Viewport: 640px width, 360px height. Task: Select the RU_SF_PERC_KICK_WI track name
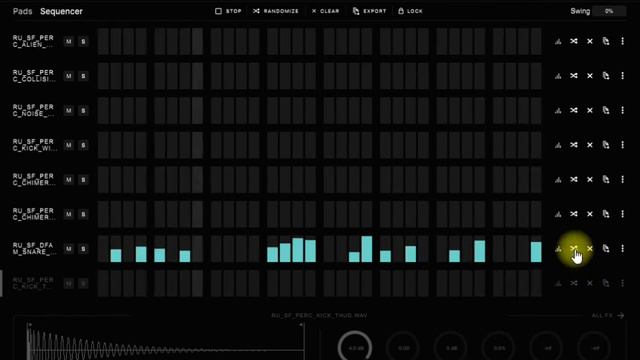click(x=35, y=145)
